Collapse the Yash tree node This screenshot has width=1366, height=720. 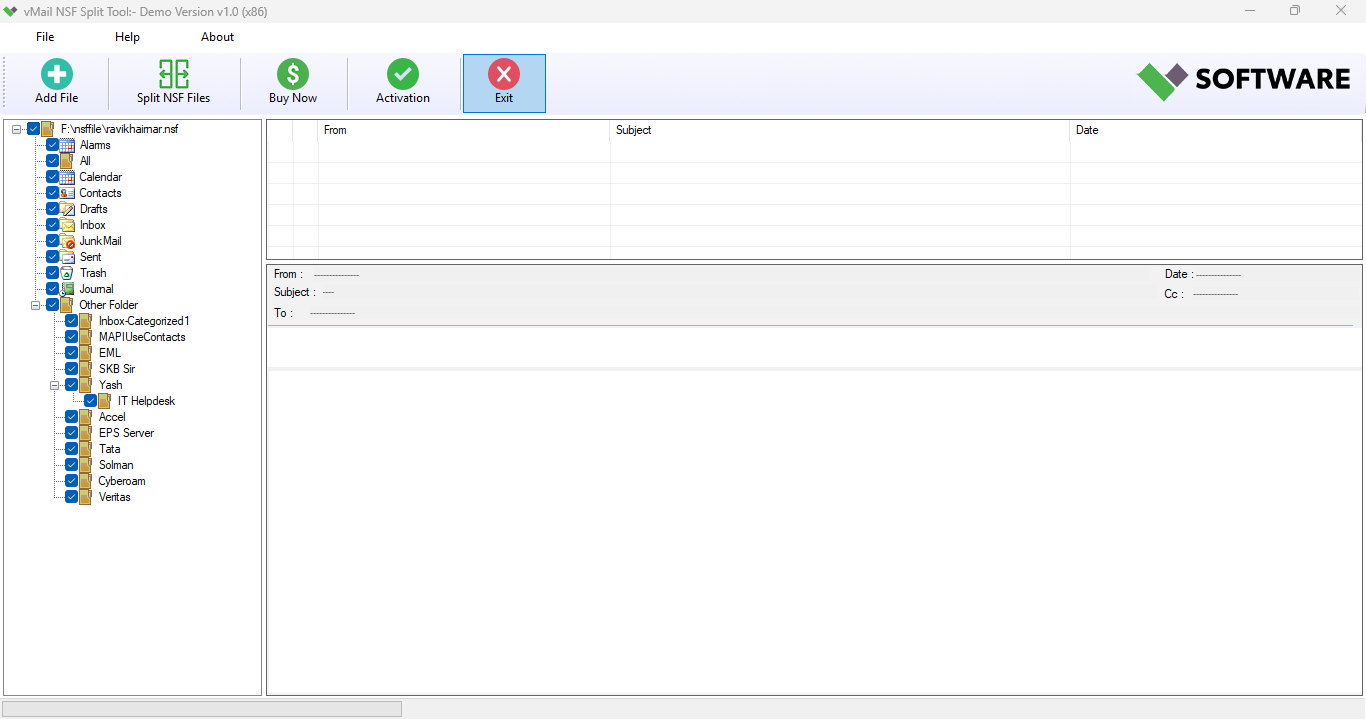click(x=55, y=385)
